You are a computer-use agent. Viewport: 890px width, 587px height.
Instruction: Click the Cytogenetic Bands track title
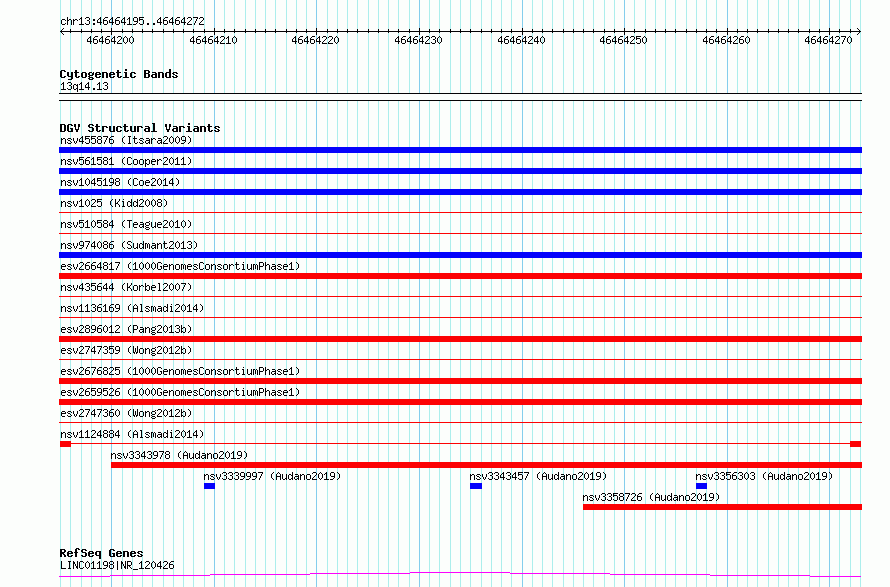119,74
